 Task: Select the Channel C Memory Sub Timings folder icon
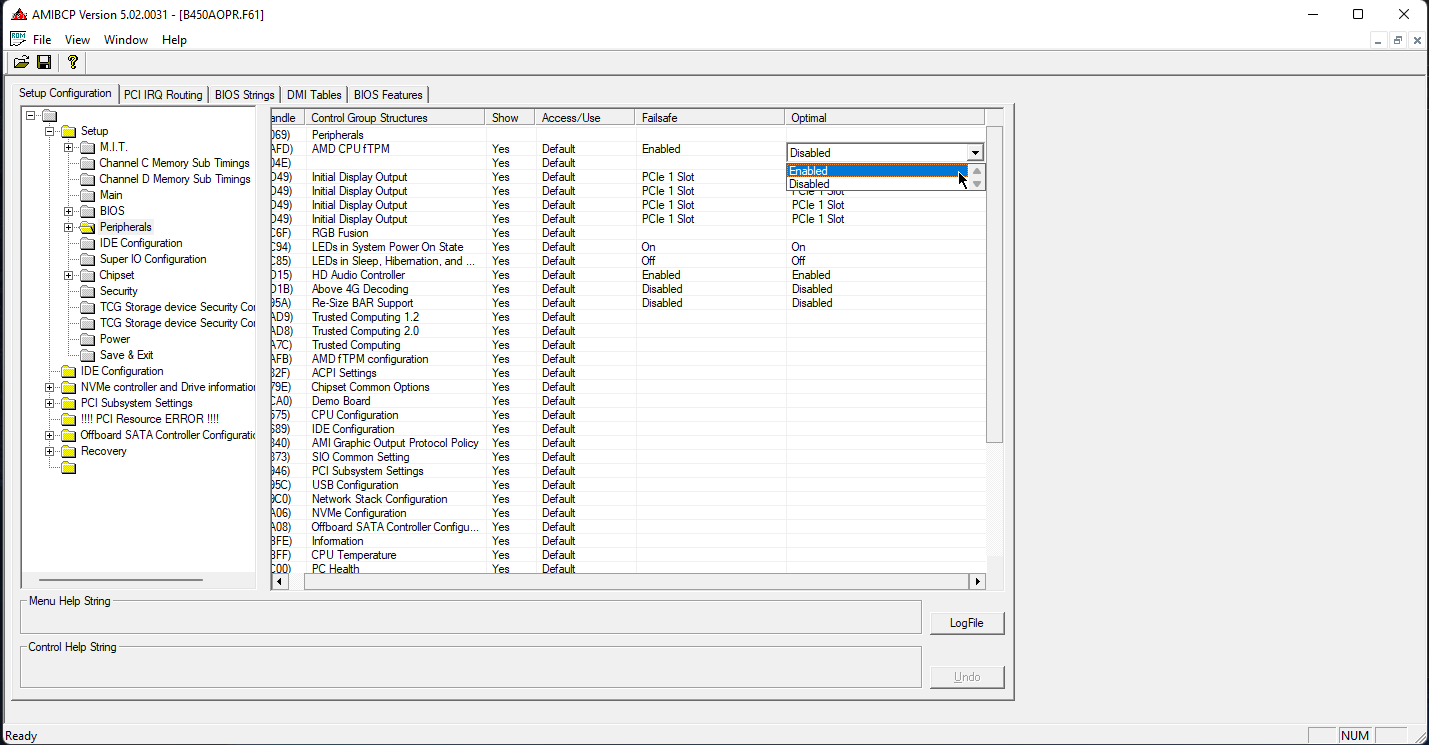click(88, 163)
